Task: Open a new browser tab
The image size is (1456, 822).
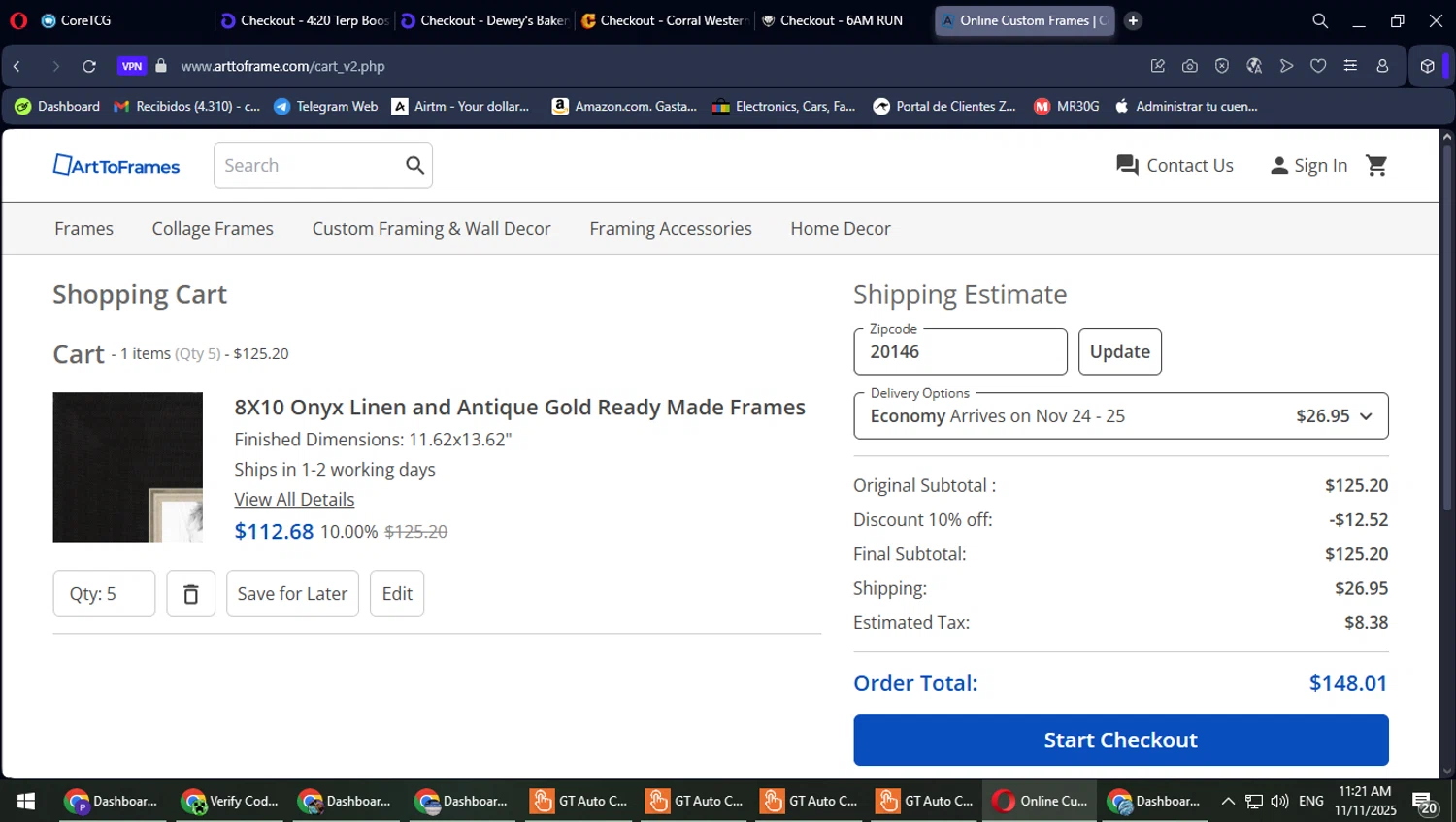Action: [x=1133, y=20]
